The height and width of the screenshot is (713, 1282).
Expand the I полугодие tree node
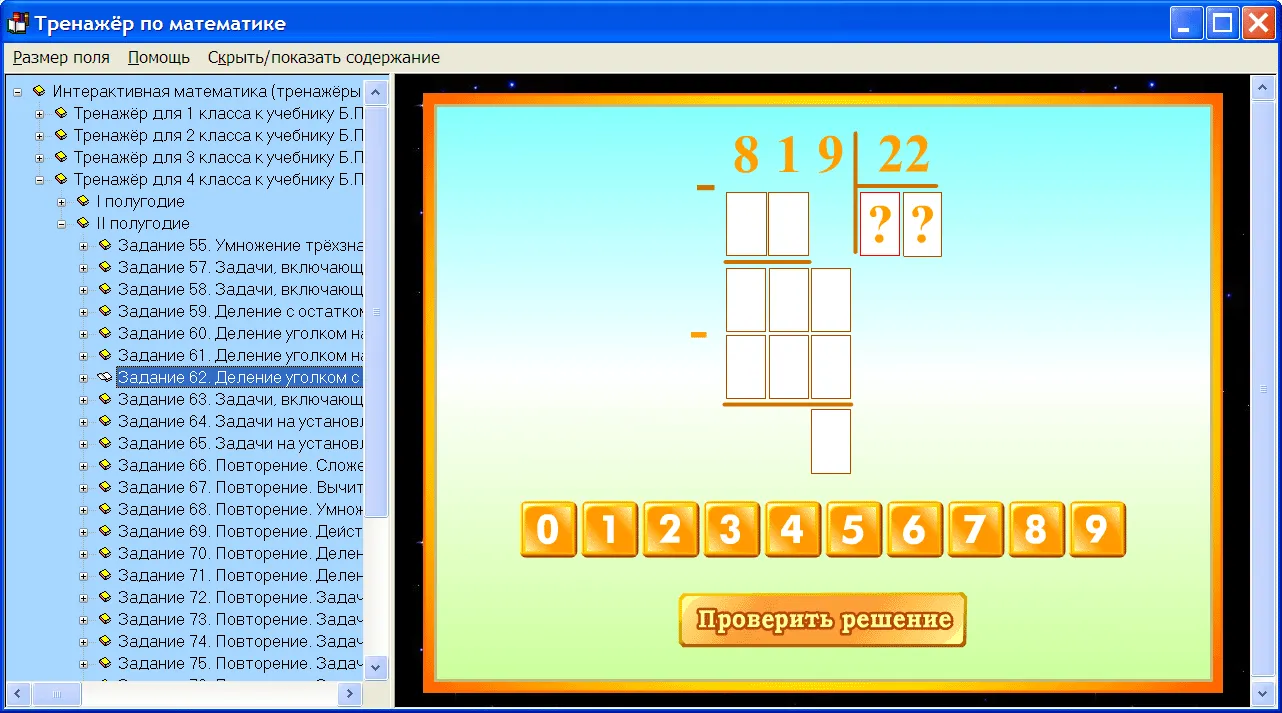click(61, 201)
